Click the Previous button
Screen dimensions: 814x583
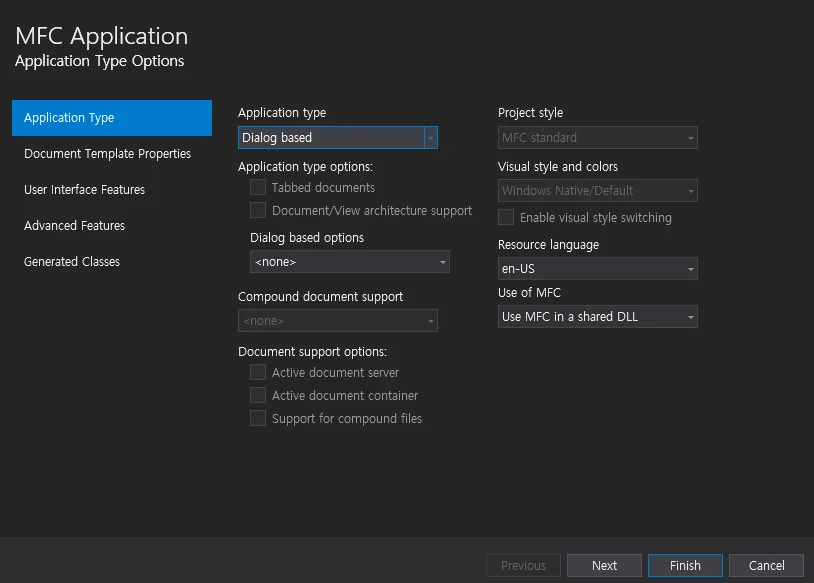523,565
